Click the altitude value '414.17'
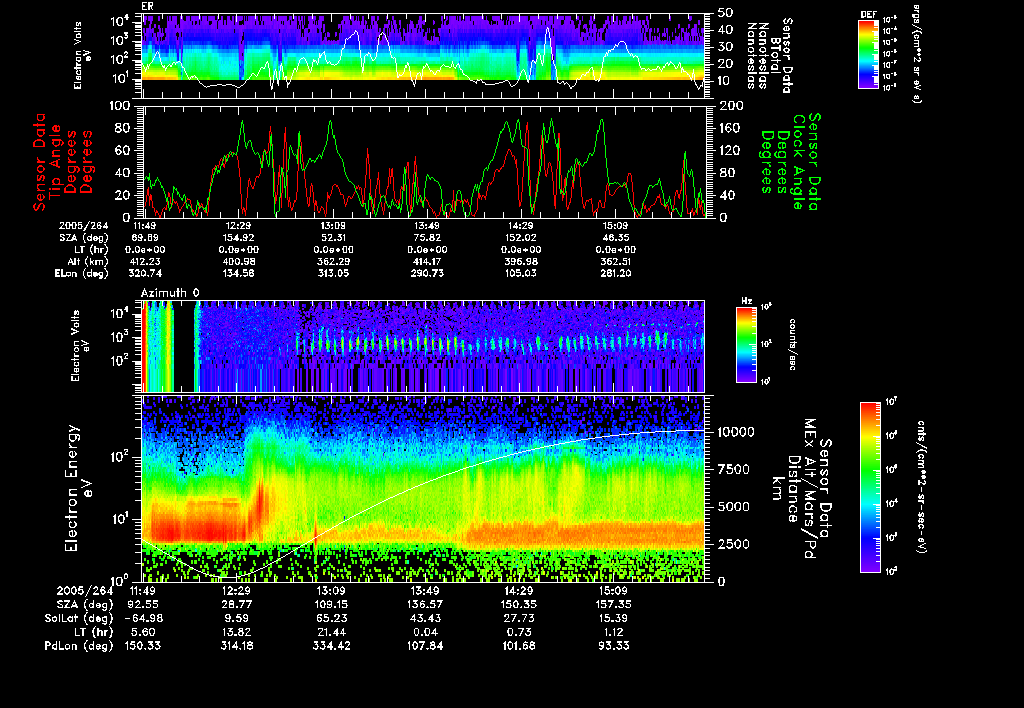Viewport: 1024px width, 708px height. [427, 262]
